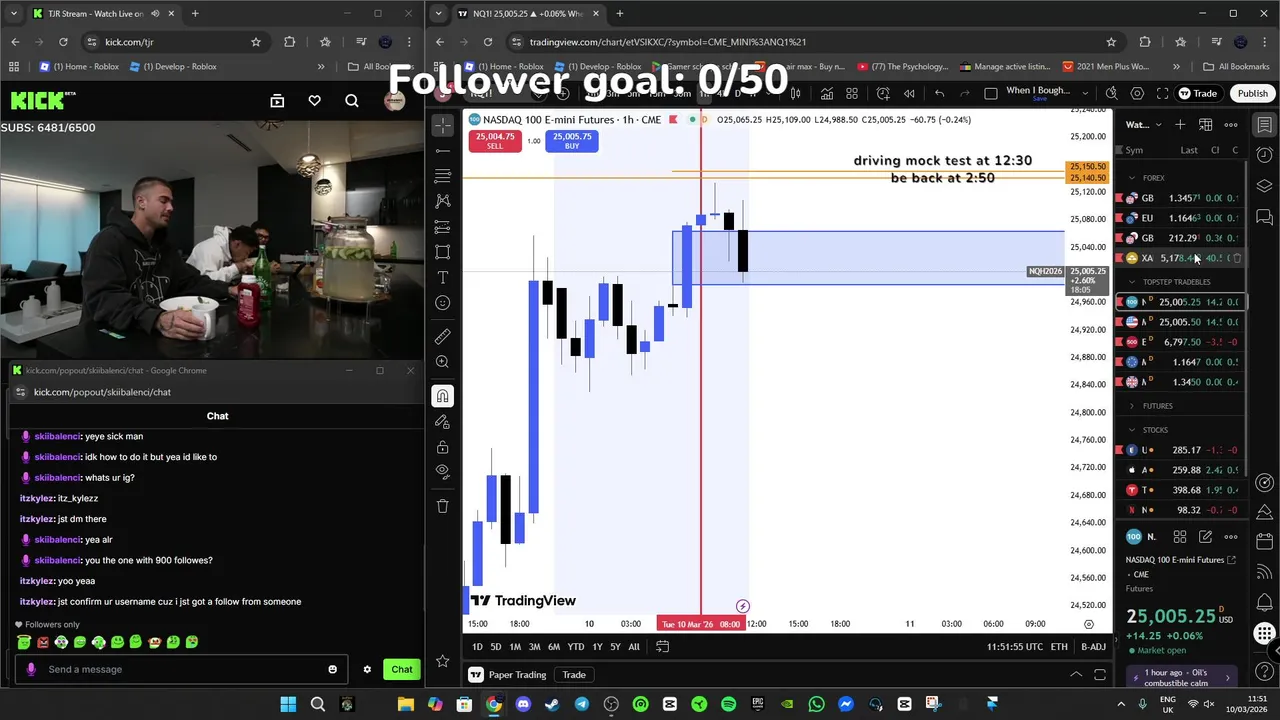Hide all drawings with eye icon
This screenshot has height=720, width=1280.
click(x=443, y=472)
